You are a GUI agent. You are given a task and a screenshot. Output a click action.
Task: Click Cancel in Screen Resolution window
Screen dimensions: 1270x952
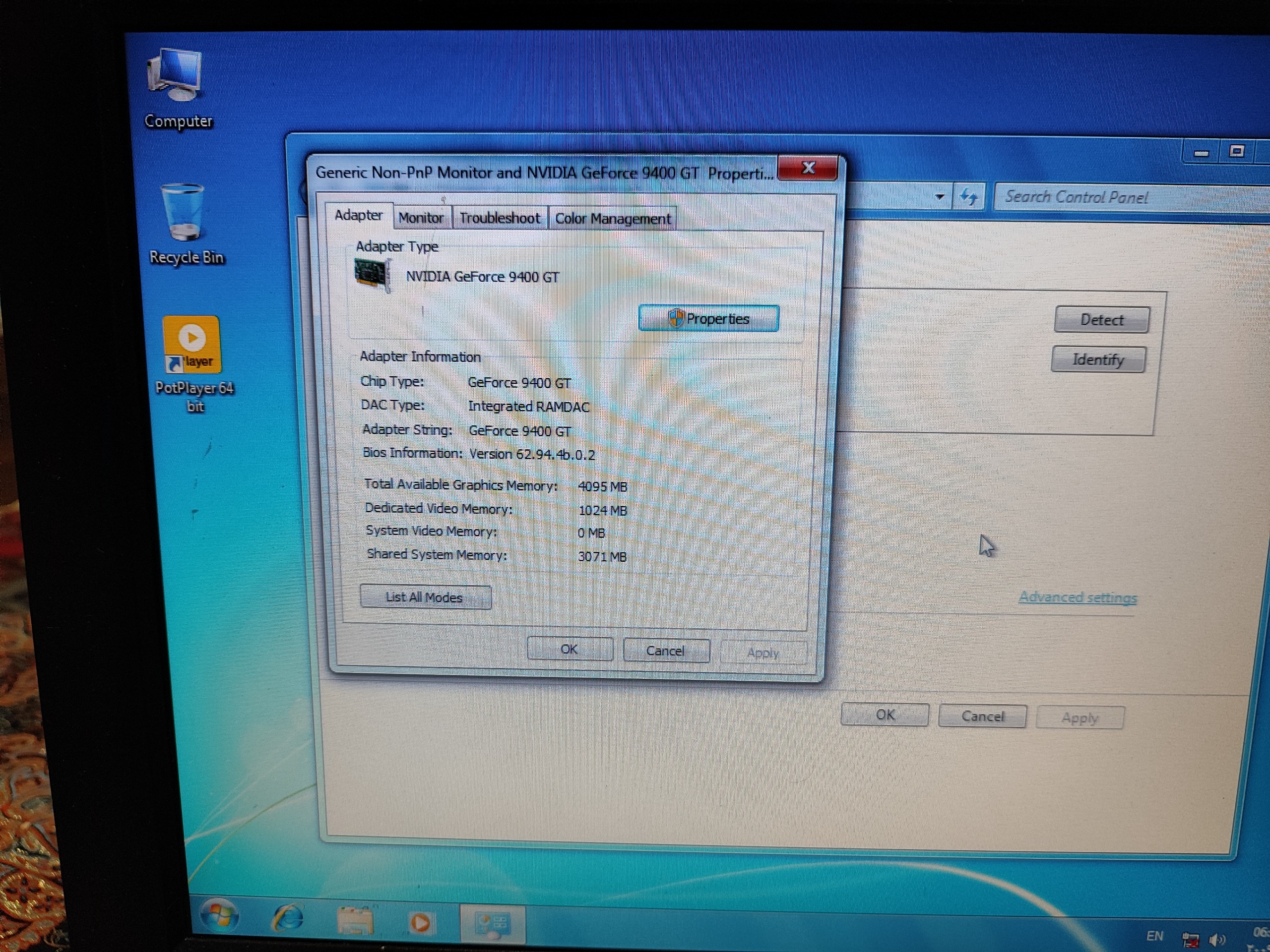point(983,716)
